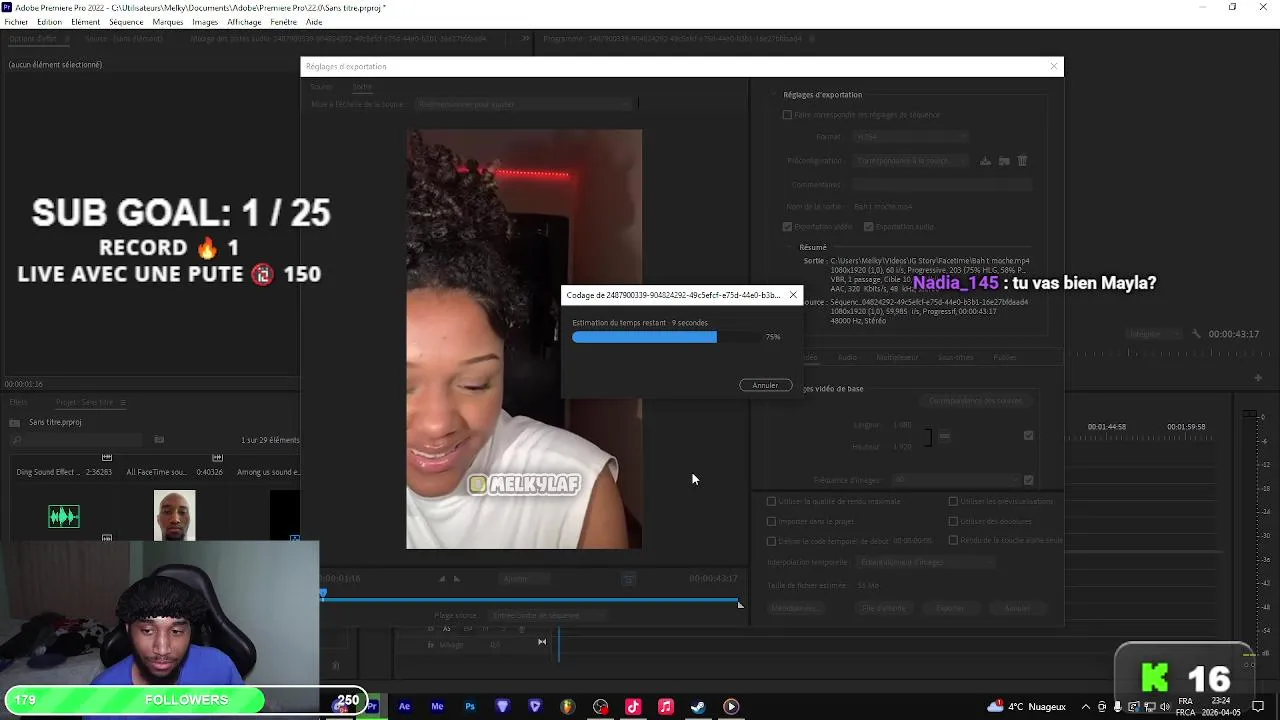Open the Edition menu
This screenshot has width=1280, height=720.
coord(49,22)
